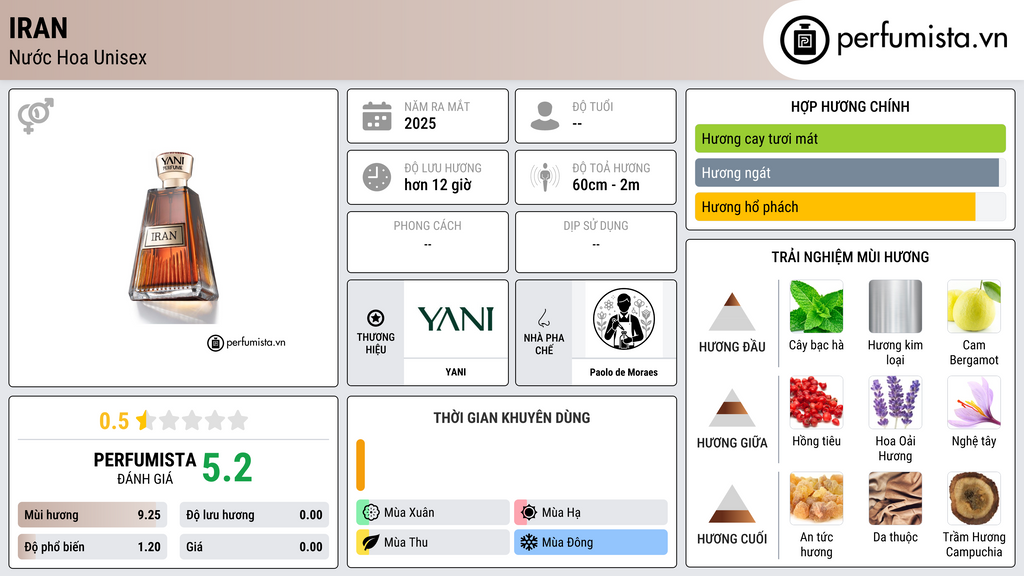
Task: Click the Hợp hương chính heading
Action: (850, 106)
